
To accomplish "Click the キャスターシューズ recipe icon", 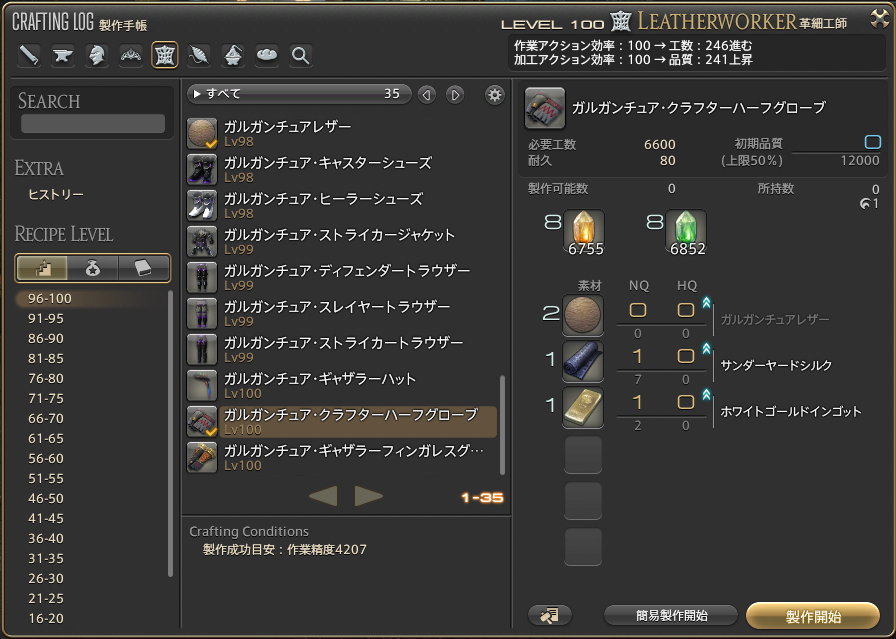I will tap(202, 169).
